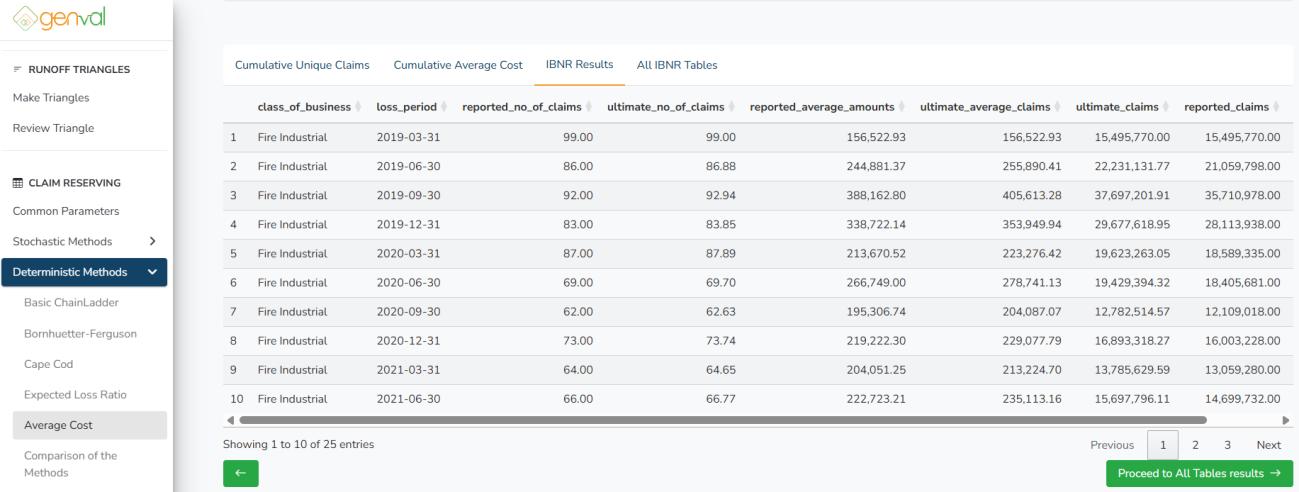Select loss period 2019-06-30 cell

tap(408, 166)
